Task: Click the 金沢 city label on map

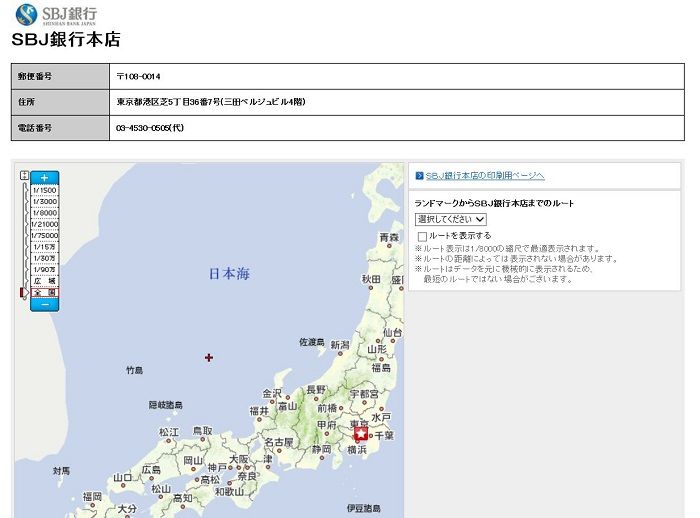Action: coord(272,393)
